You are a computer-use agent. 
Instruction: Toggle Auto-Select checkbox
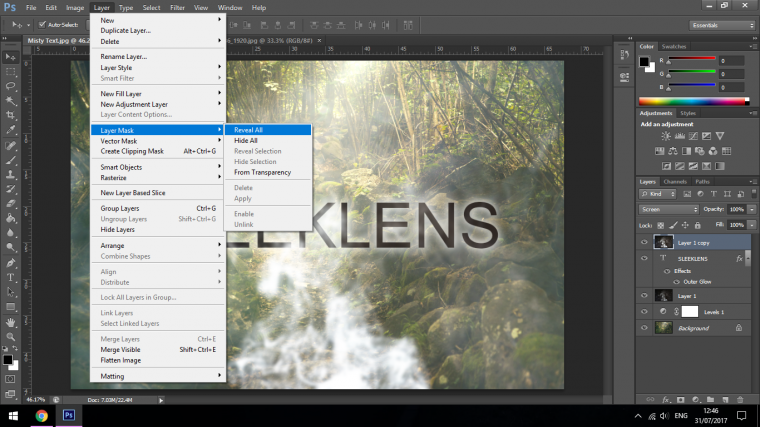pos(42,25)
